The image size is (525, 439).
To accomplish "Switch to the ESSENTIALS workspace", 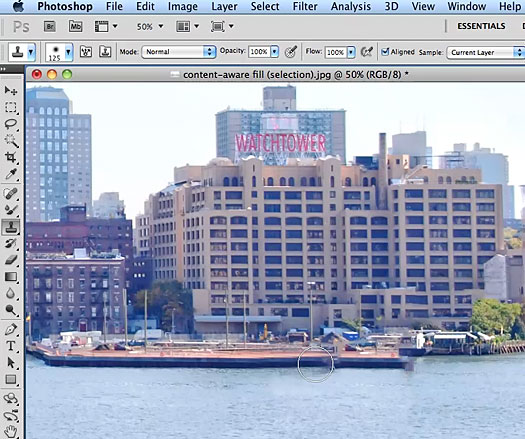I will pyautogui.click(x=481, y=26).
